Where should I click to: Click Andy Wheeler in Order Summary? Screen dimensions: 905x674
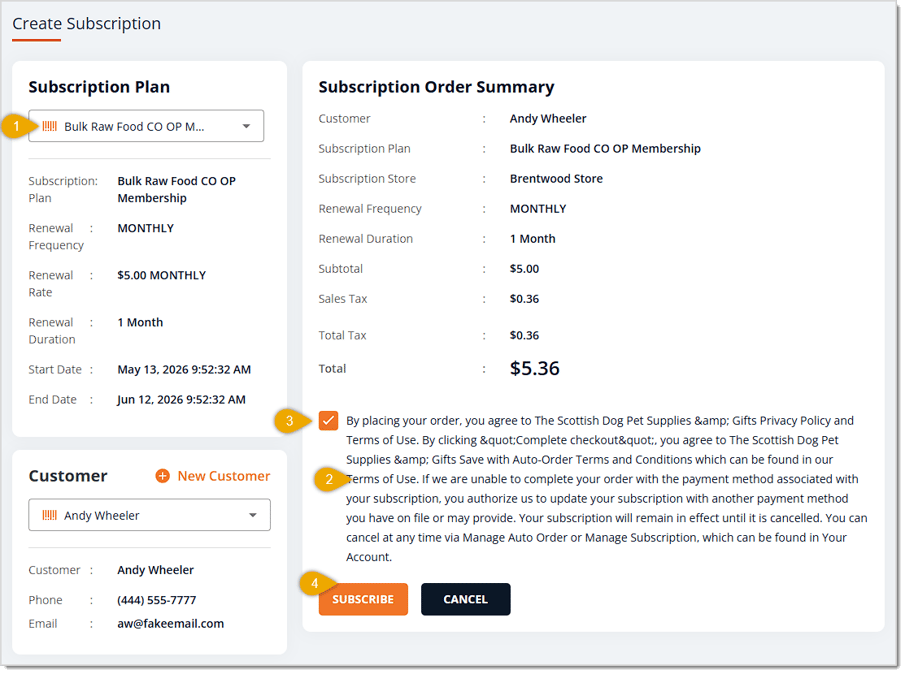(x=548, y=119)
